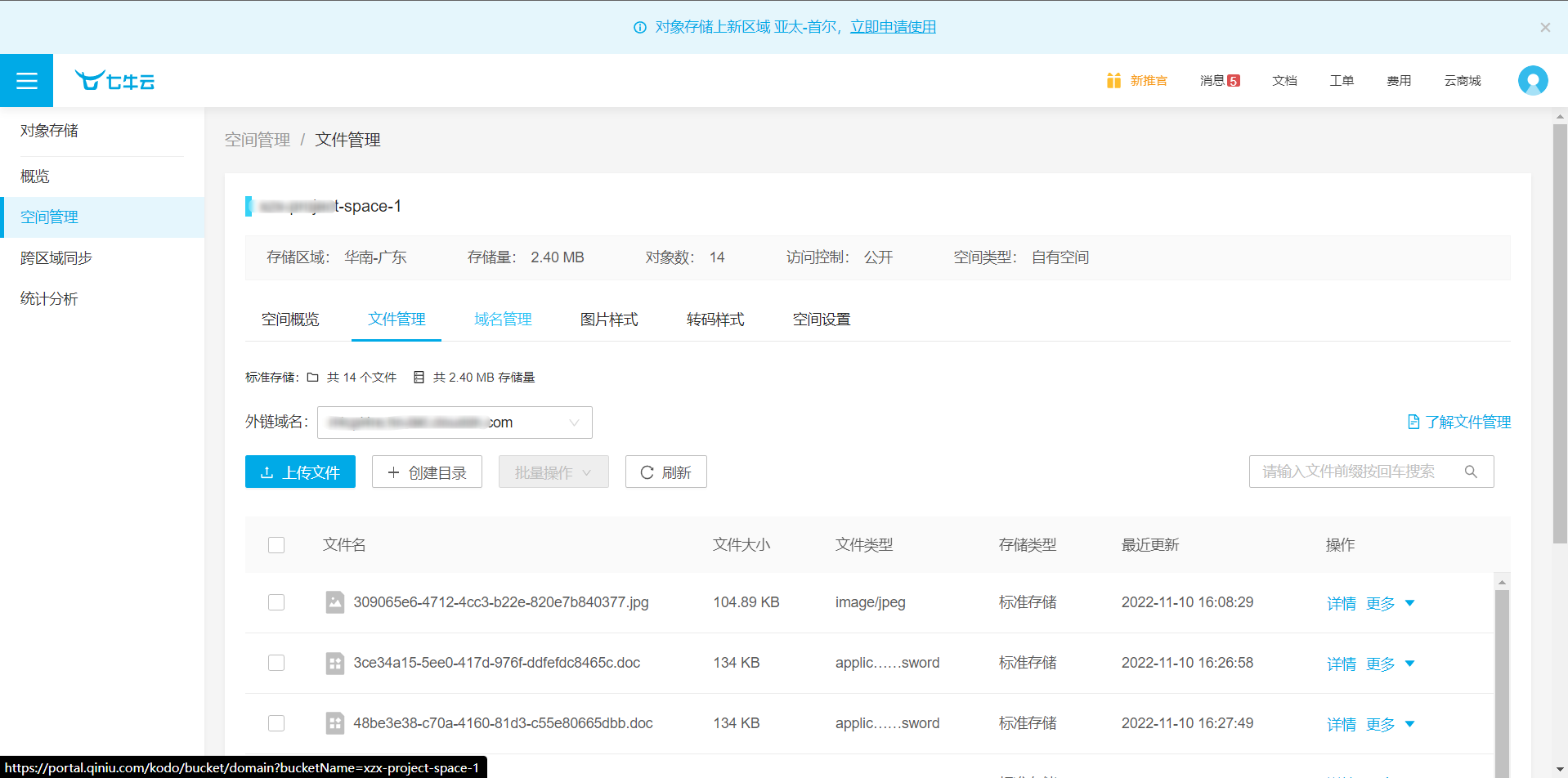
Task: Click the jpg file image icon
Action: coord(334,602)
